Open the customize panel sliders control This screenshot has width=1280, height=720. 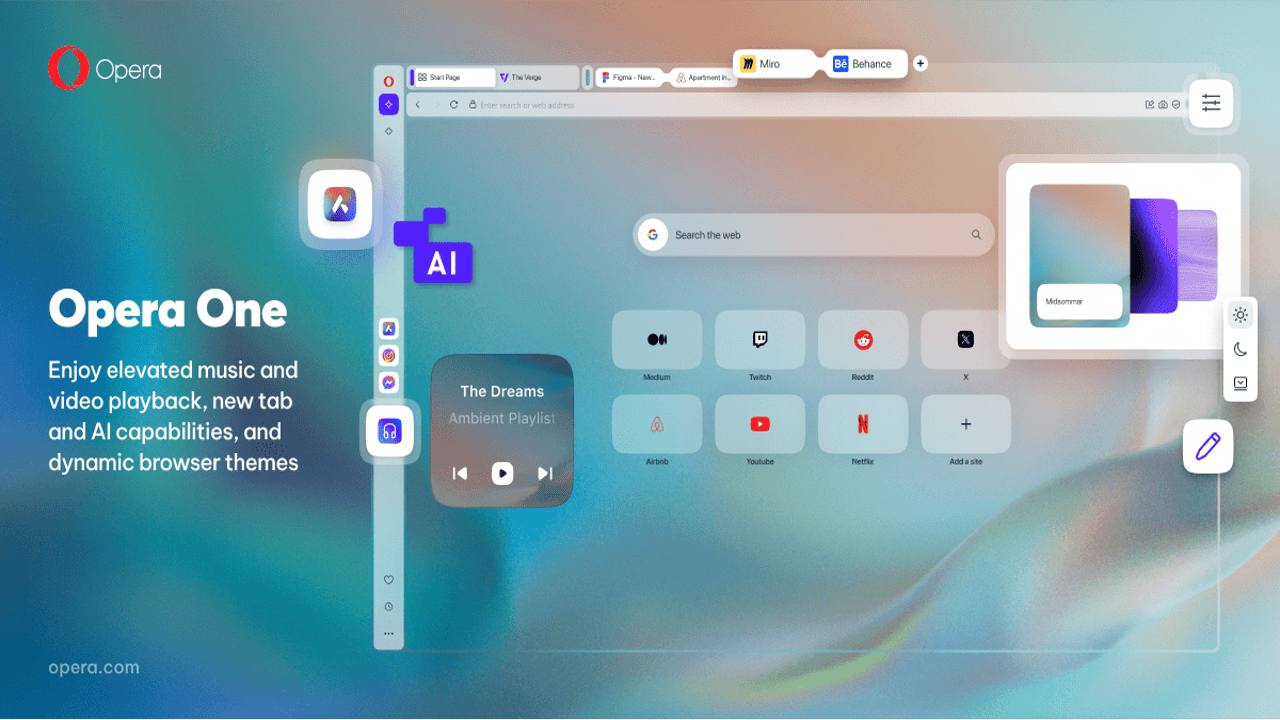point(1211,103)
